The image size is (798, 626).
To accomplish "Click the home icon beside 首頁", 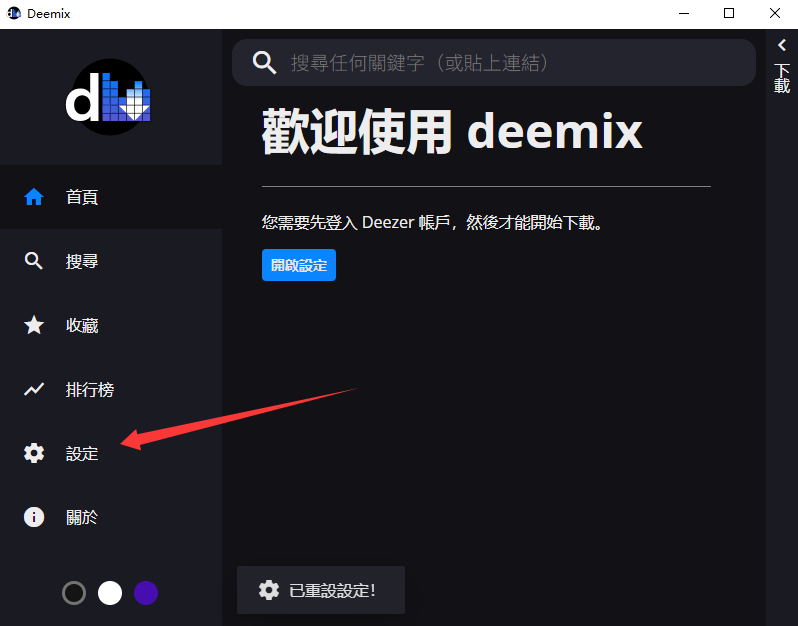I will click(34, 196).
